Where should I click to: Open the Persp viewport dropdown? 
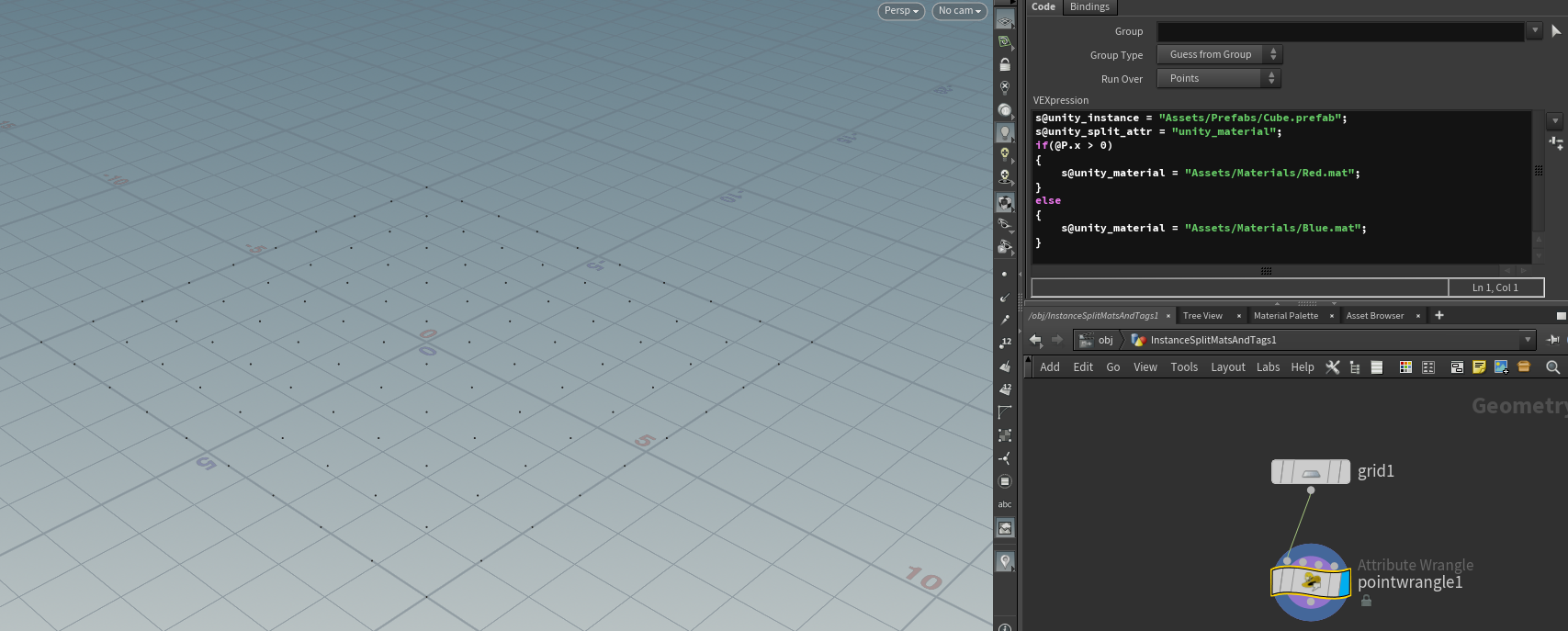tap(900, 11)
